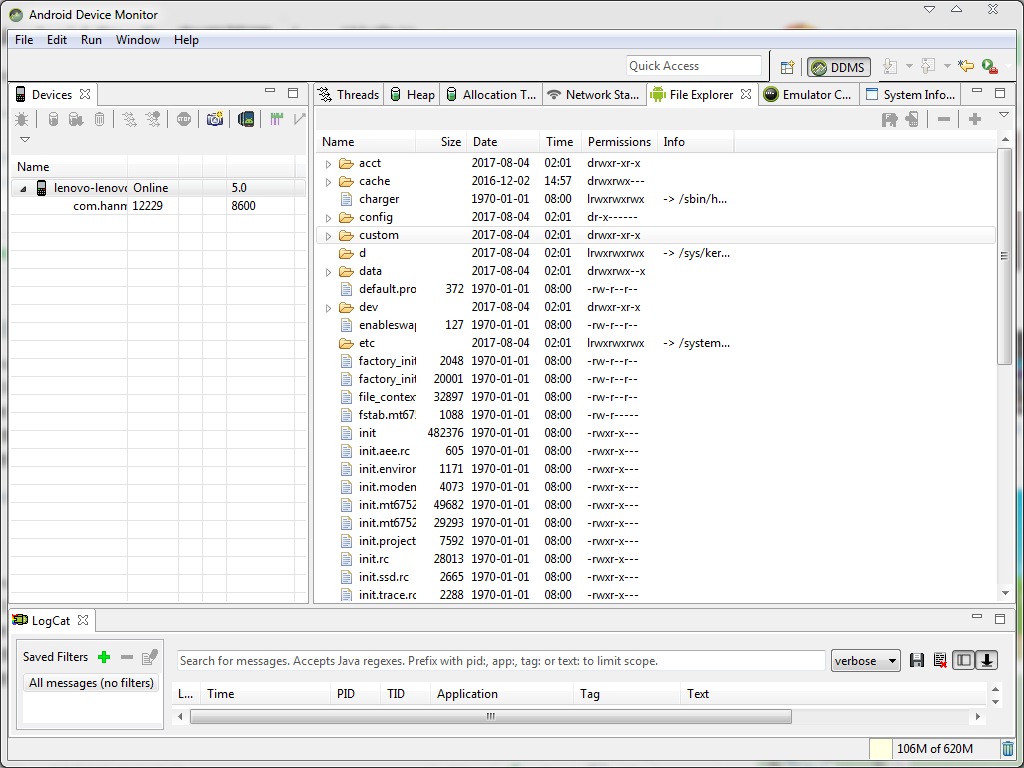This screenshot has height=768, width=1024.
Task: Toggle display of saved filters view
Action: coord(964,661)
